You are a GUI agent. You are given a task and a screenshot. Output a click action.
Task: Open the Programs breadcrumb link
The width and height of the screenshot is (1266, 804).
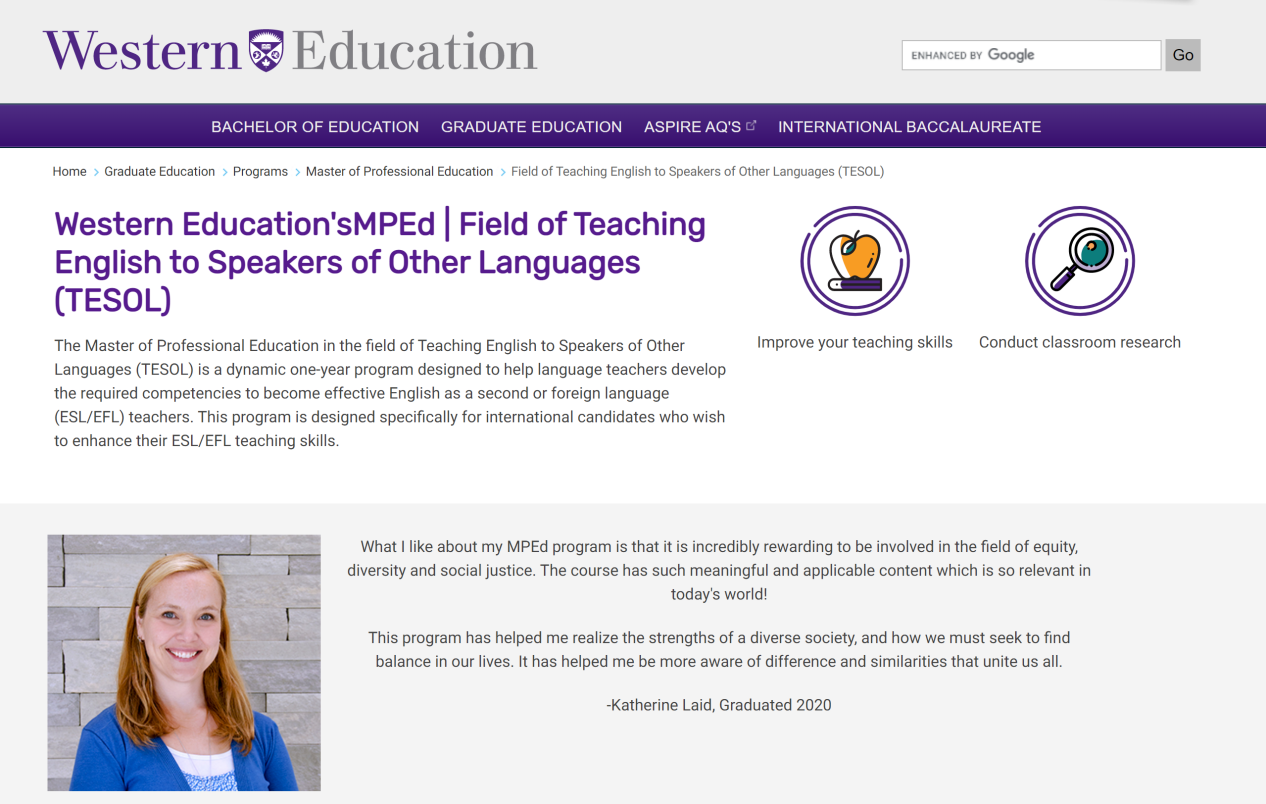pos(260,172)
